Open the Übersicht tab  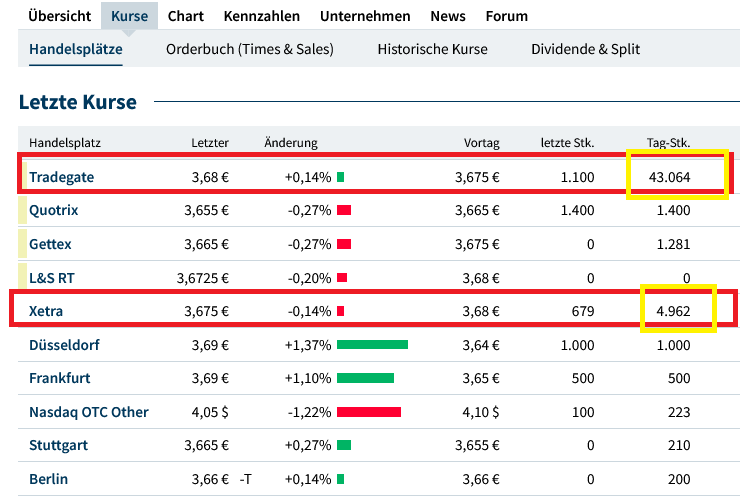[x=59, y=16]
